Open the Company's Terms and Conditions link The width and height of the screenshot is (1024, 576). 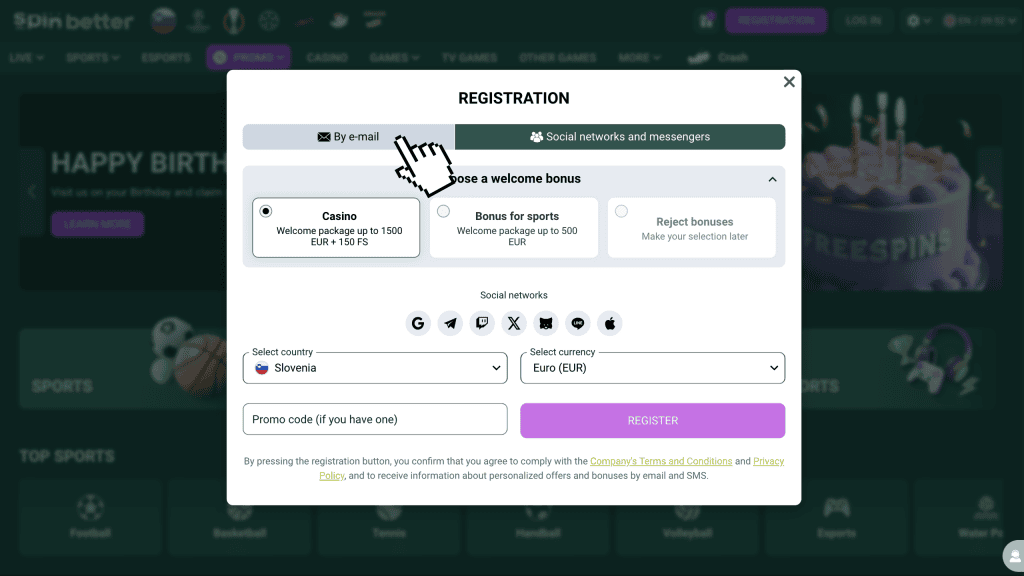[661, 461]
